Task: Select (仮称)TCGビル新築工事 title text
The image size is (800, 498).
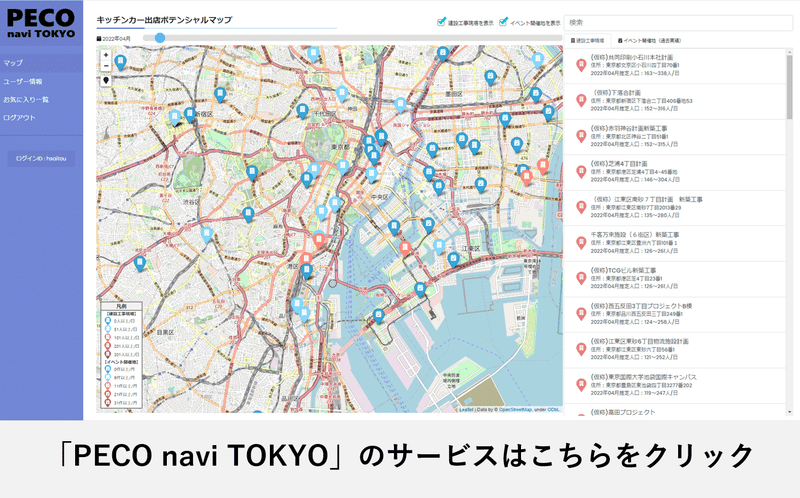Action: [623, 270]
